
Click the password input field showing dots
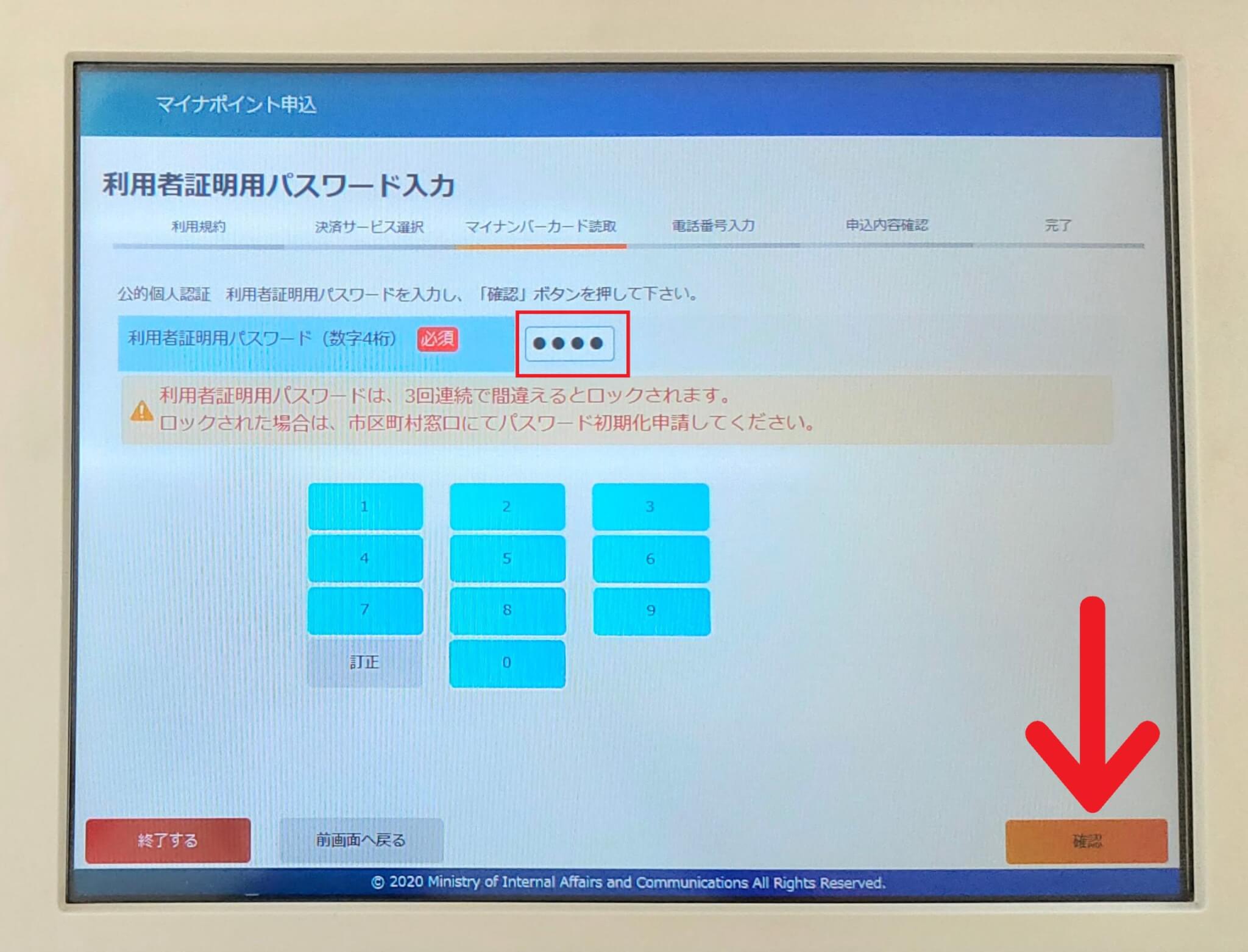pos(570,344)
